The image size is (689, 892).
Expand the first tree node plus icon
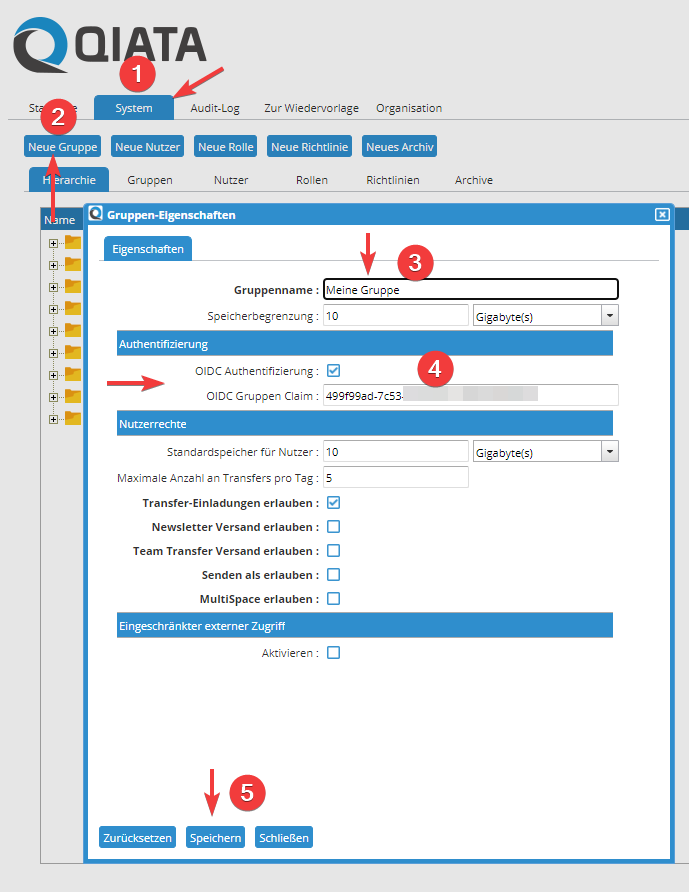54,242
